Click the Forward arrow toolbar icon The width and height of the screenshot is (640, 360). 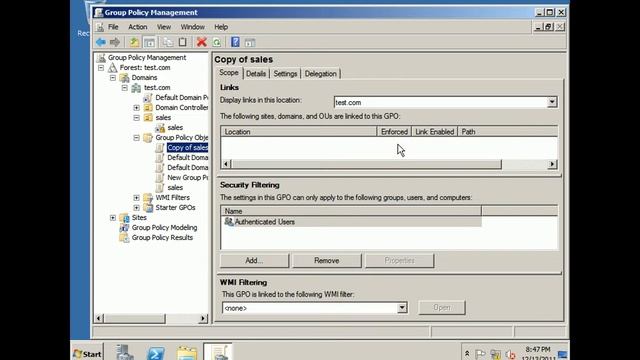coord(115,42)
